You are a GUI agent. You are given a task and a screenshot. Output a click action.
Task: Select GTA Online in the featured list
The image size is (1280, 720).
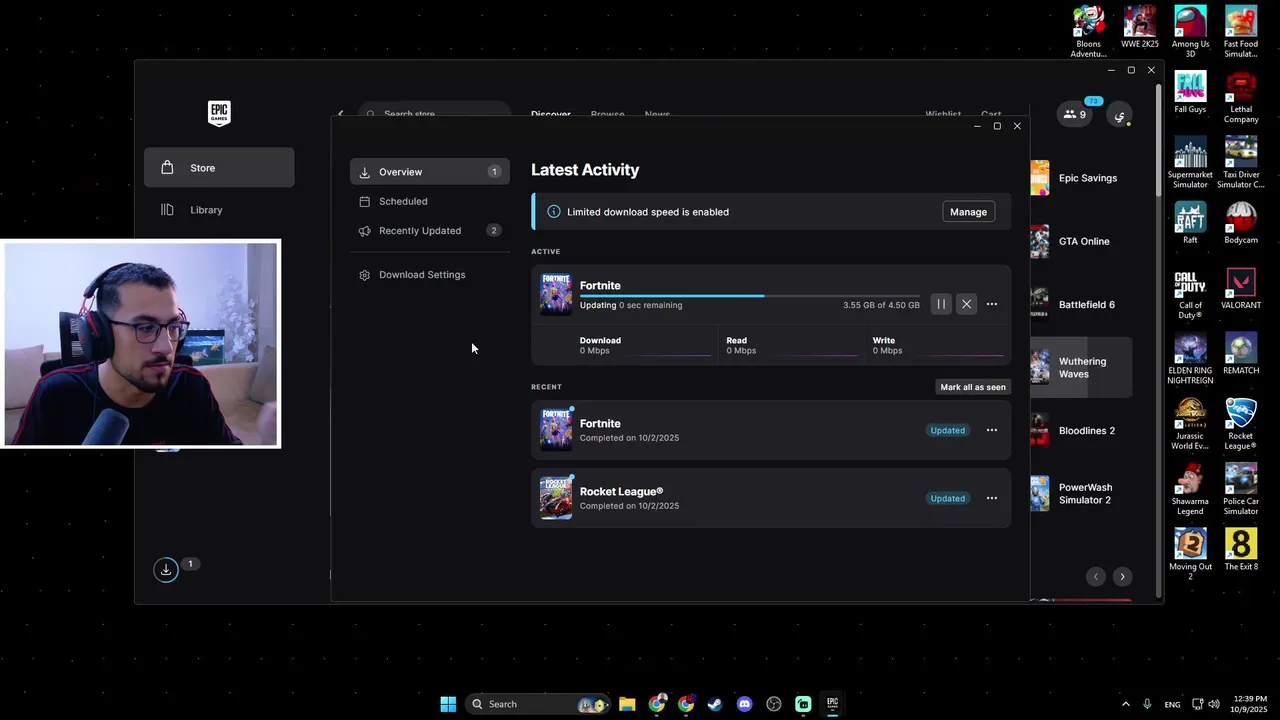1081,241
